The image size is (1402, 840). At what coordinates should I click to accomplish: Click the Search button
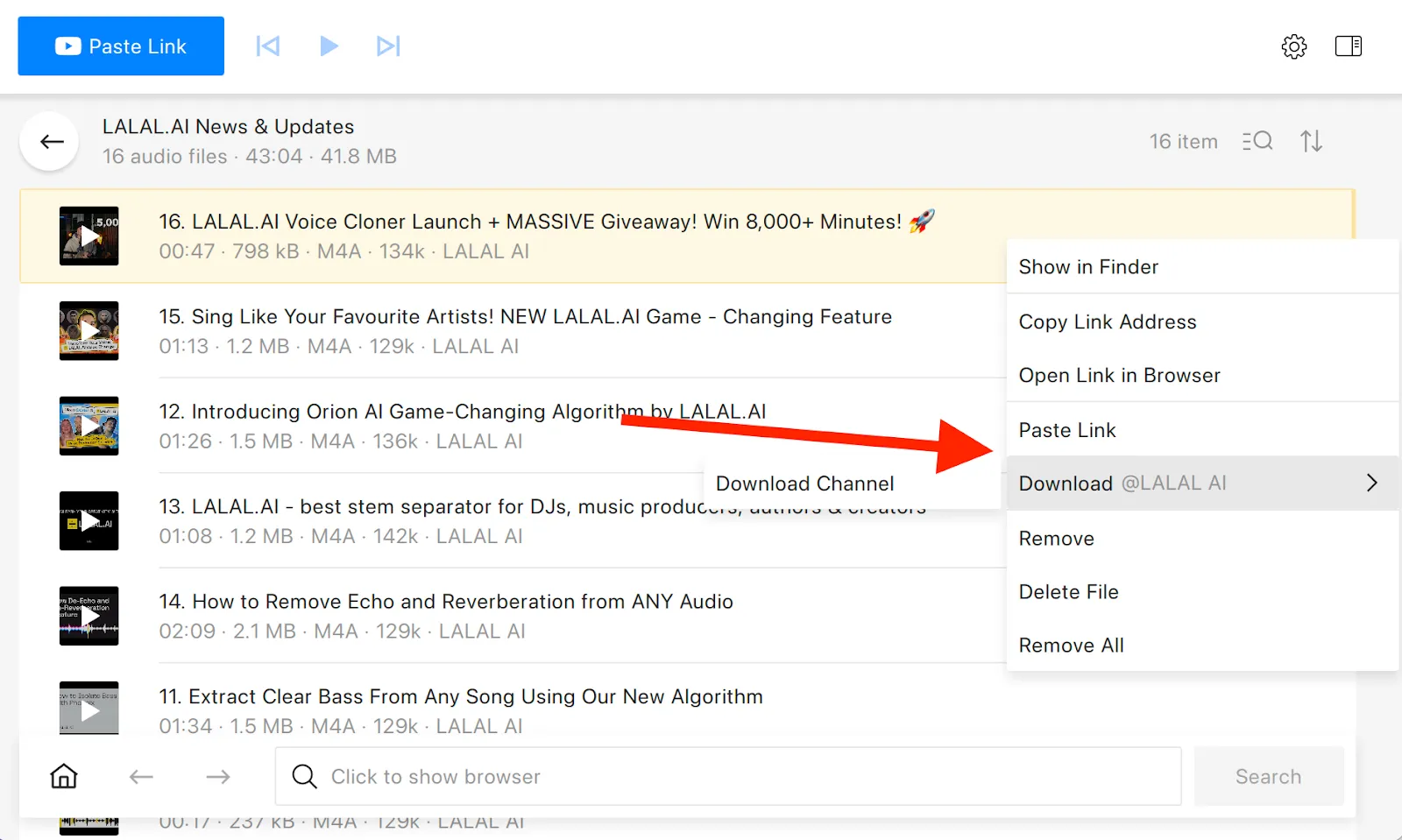[1269, 776]
